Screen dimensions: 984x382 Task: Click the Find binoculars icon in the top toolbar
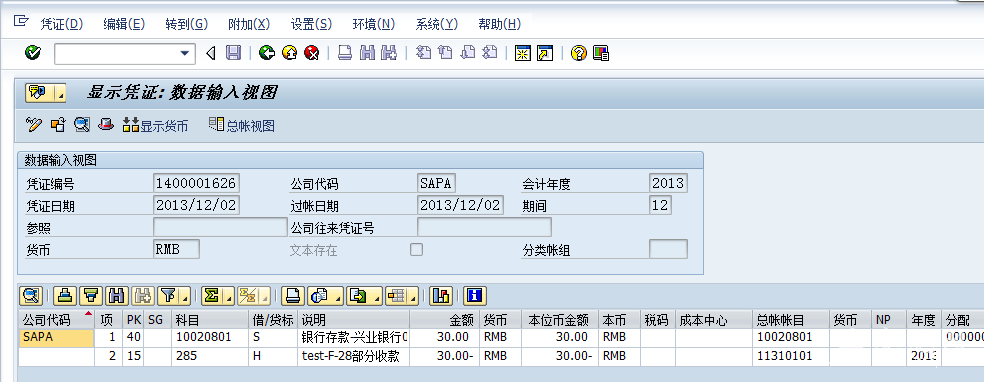point(367,53)
